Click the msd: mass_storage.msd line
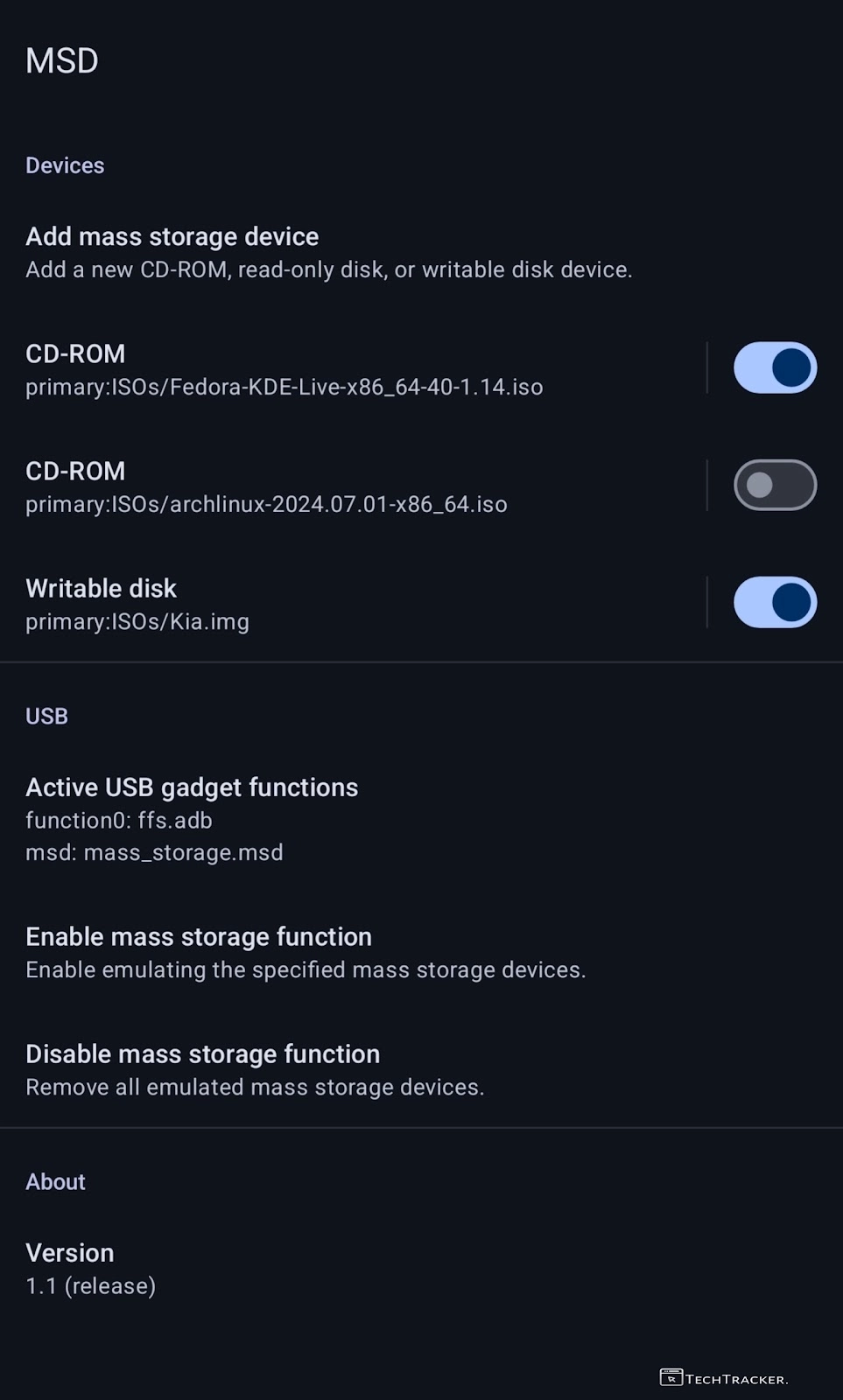The width and height of the screenshot is (843, 1400). pyautogui.click(x=154, y=853)
